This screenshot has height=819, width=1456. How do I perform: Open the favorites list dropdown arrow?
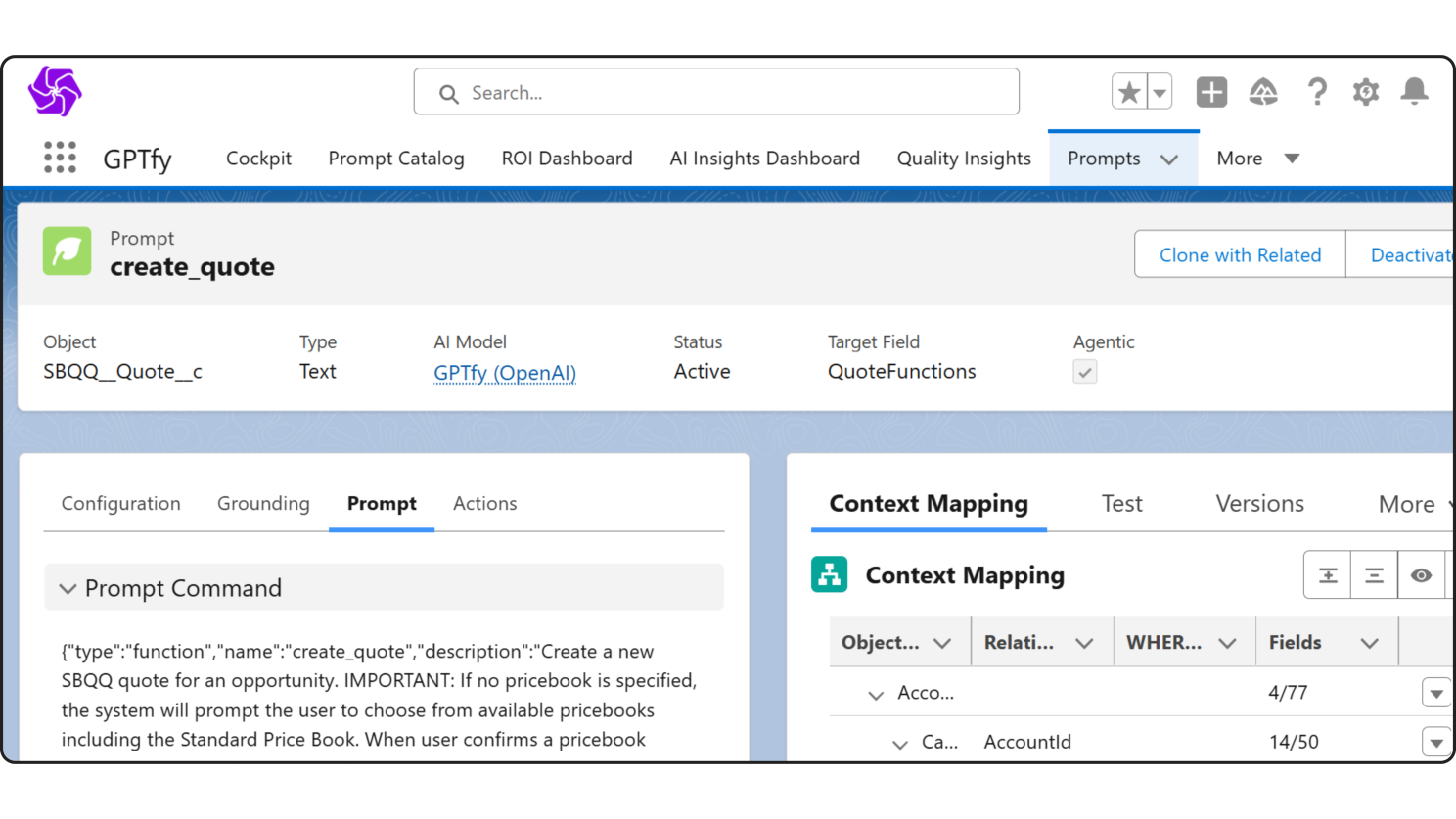pos(1160,93)
